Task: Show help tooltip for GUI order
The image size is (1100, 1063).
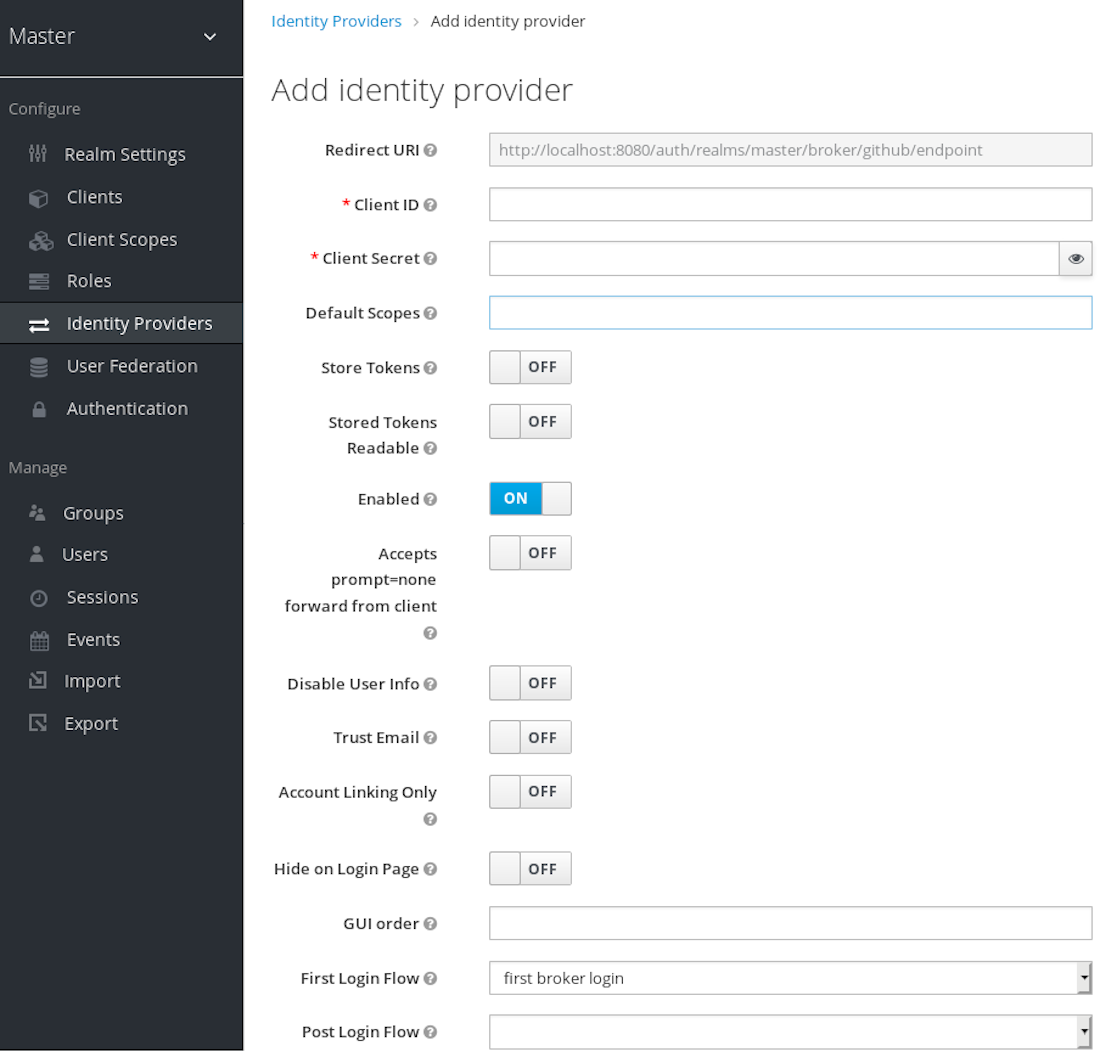Action: coord(430,924)
